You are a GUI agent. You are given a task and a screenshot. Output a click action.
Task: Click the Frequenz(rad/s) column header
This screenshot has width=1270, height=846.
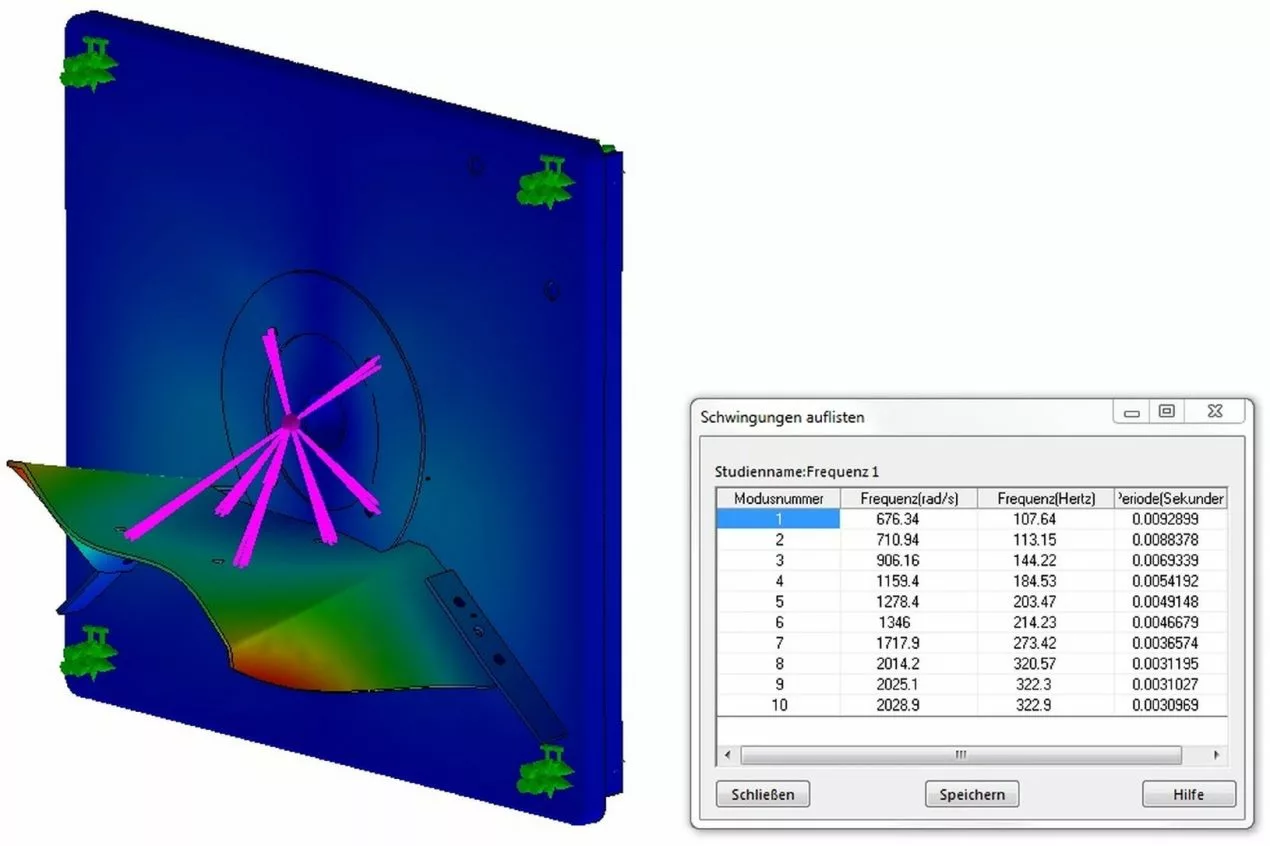(907, 498)
